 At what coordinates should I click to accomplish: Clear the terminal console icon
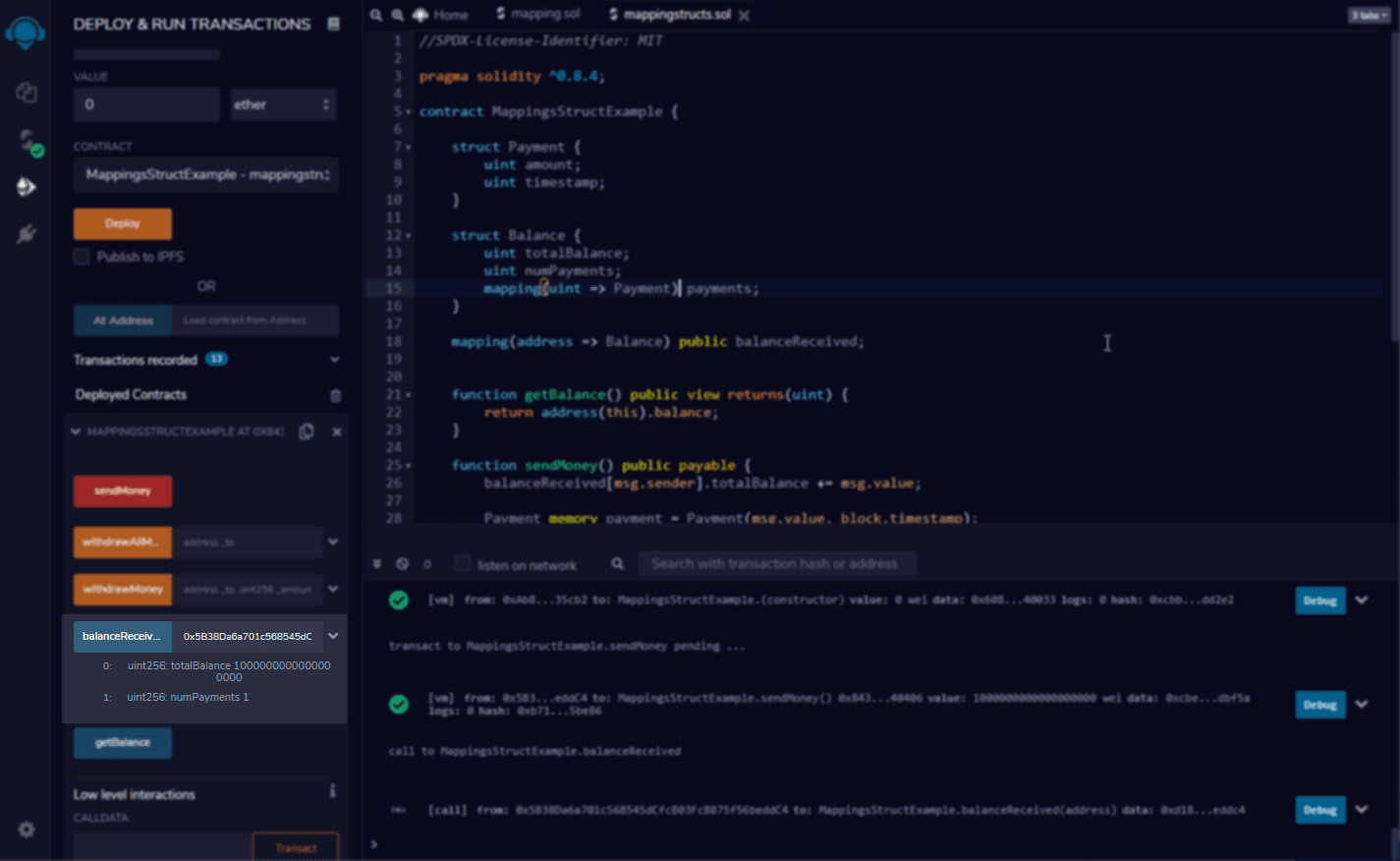(402, 564)
